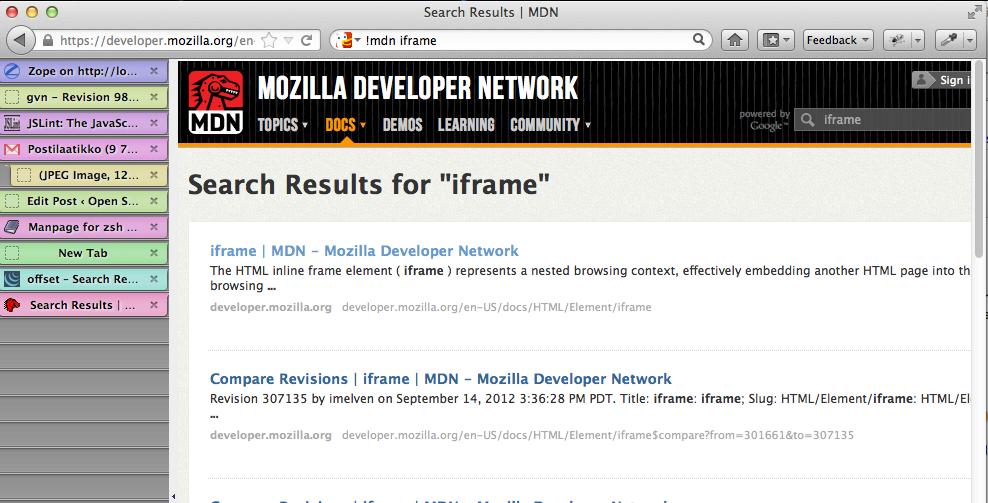Open the DEMOS navigation item

coord(403,125)
